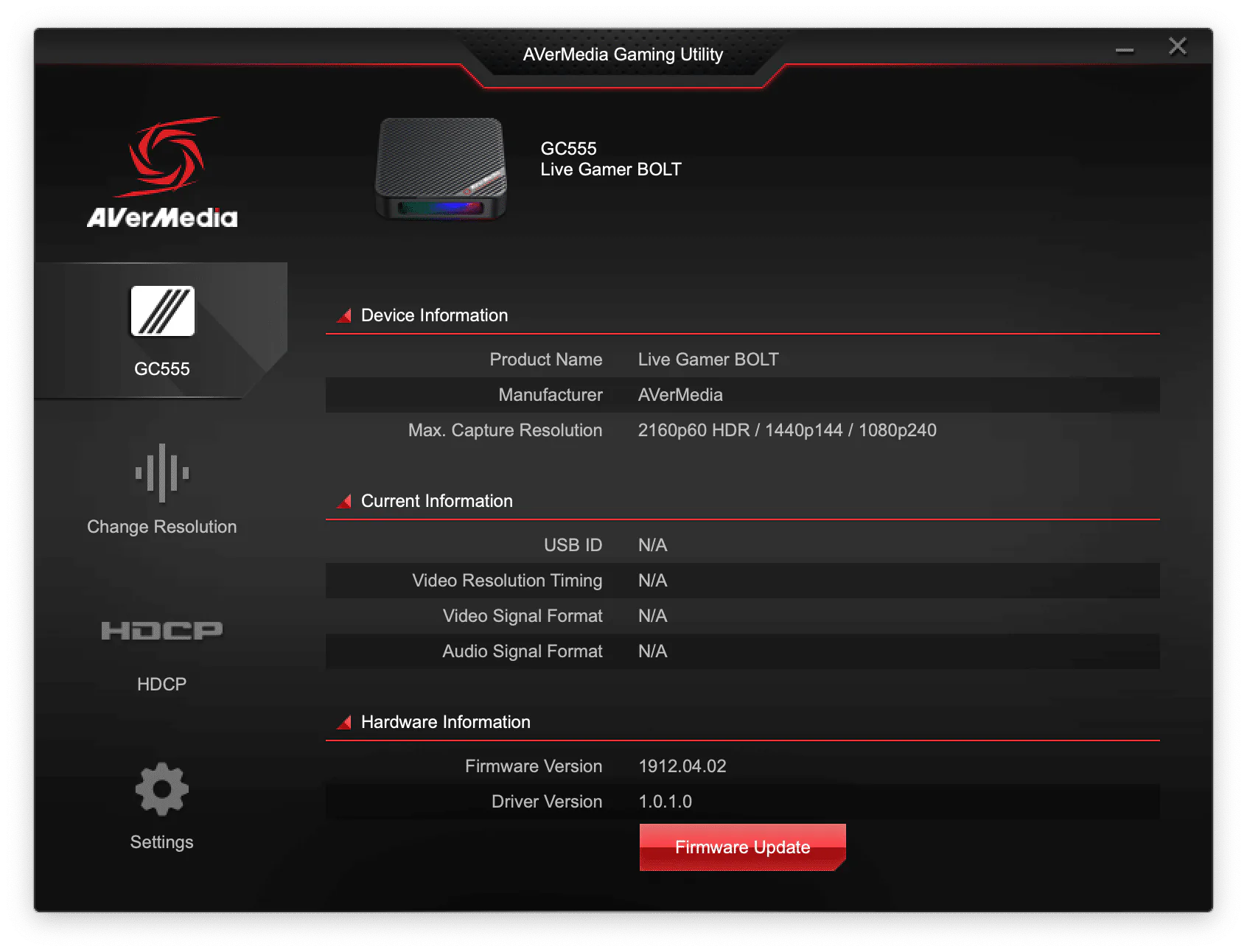Click the 'Live Gamer BOLT' product name value
Image resolution: width=1247 pixels, height=952 pixels.
708,360
